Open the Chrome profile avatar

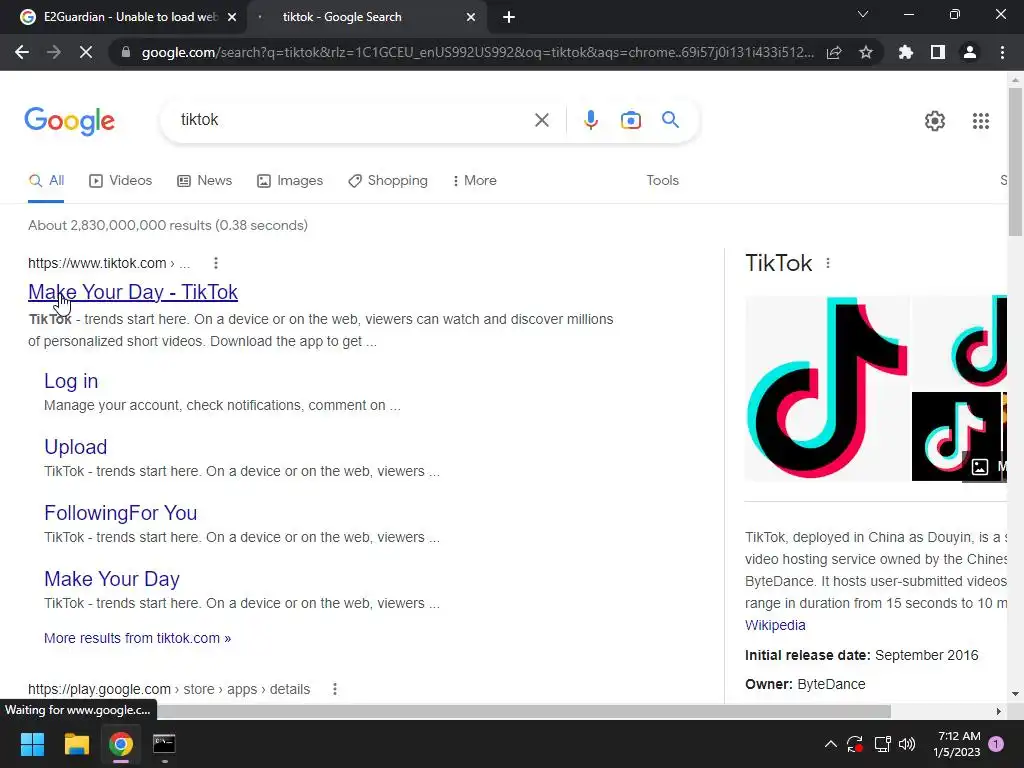[970, 52]
